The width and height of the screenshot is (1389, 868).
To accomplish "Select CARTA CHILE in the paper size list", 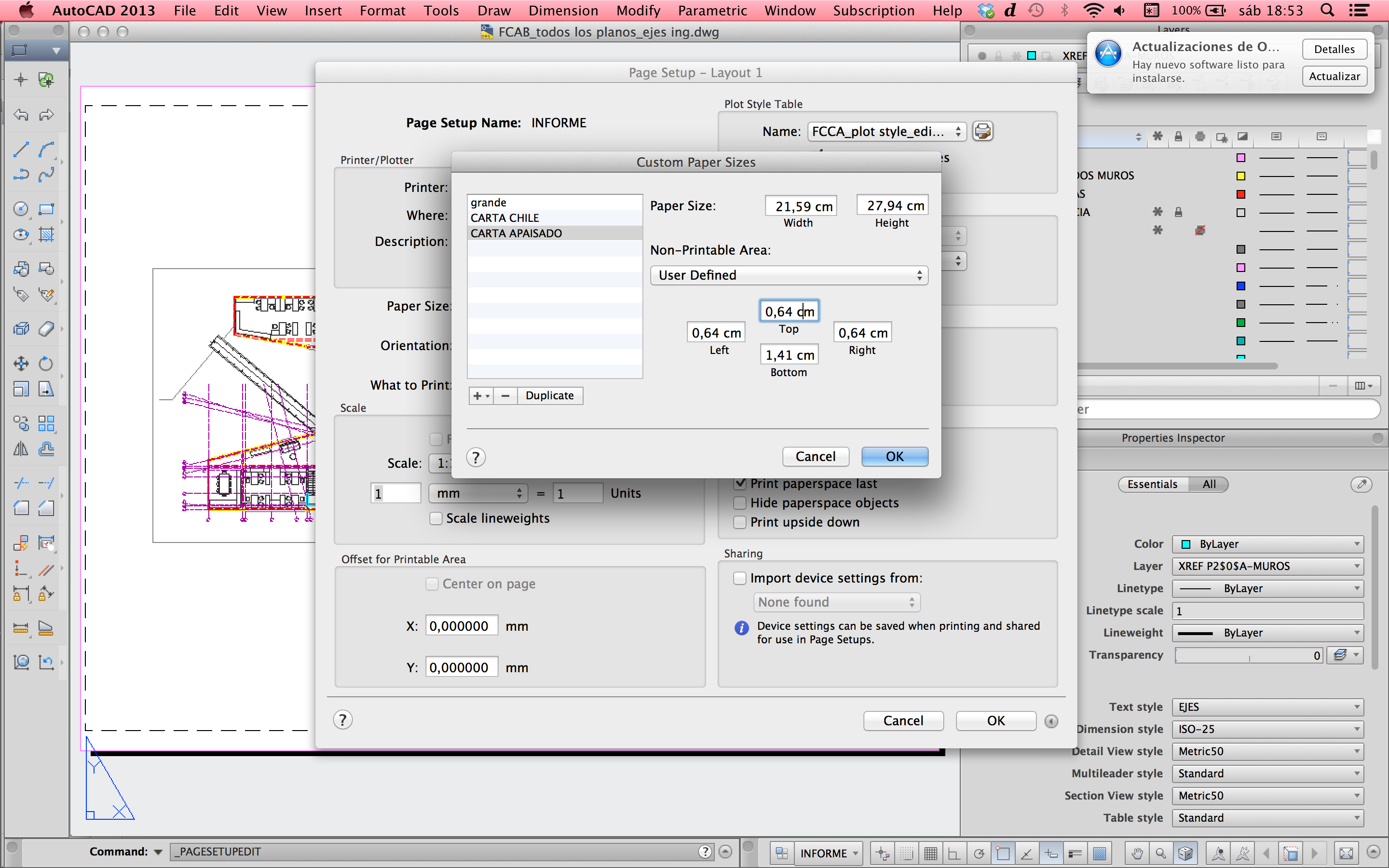I will coord(504,217).
